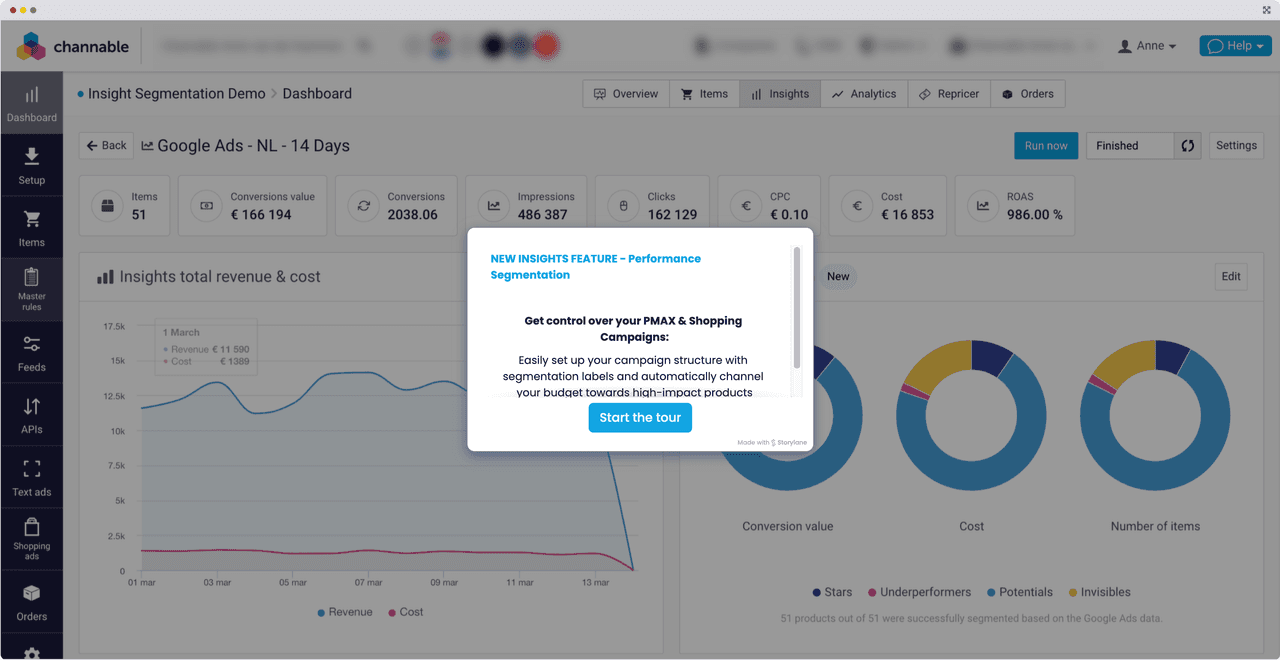Screen dimensions: 1280x660
Task: Select the Dashboard icon in sidebar
Action: (x=31, y=101)
